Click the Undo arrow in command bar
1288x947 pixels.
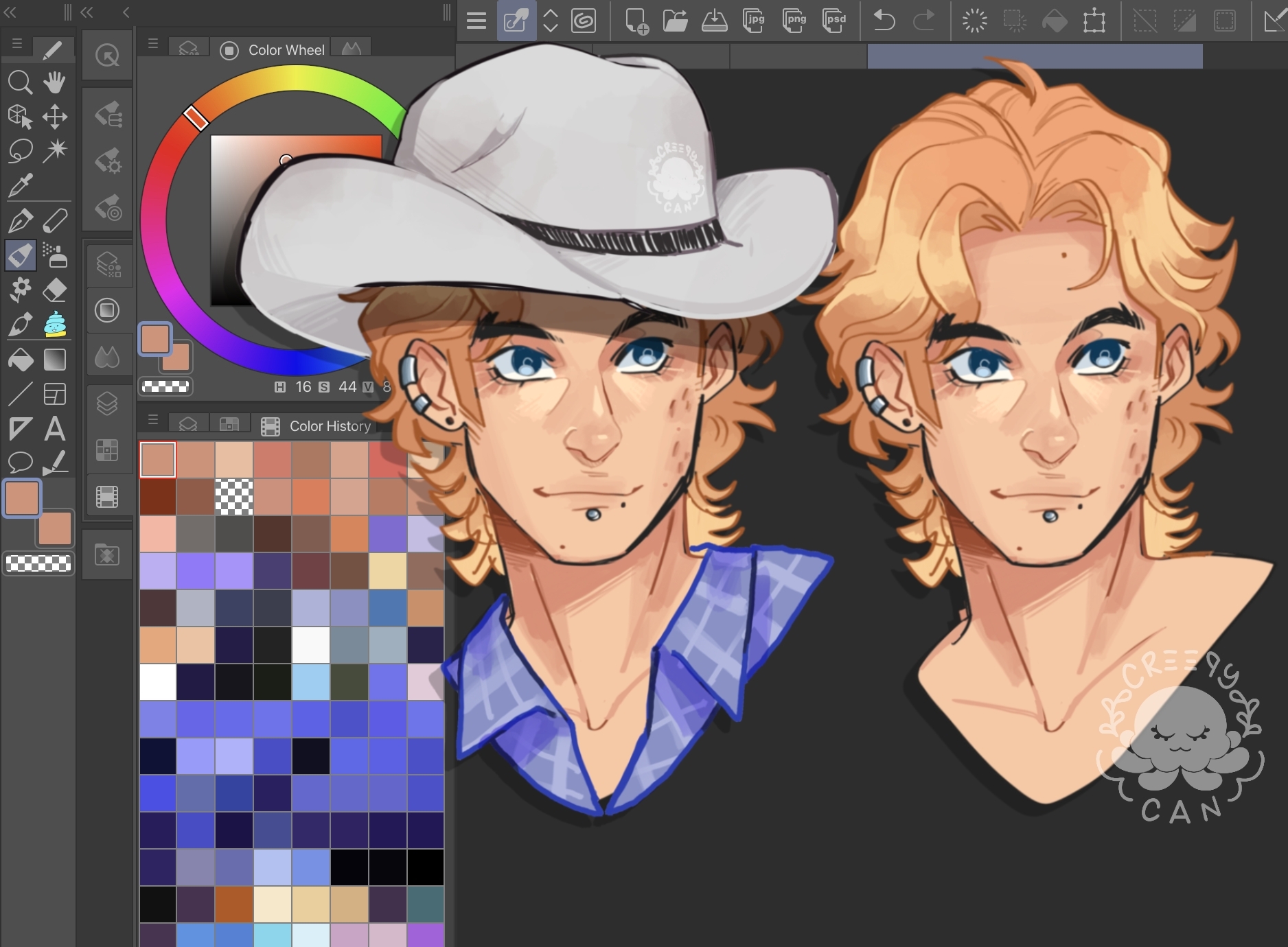[x=884, y=21]
